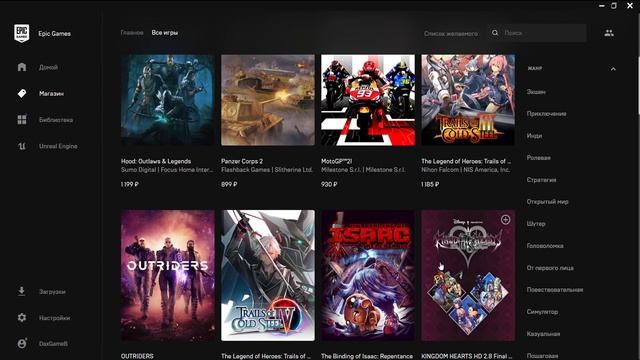Viewport: 640px width, 360px height.
Task: Click the 899 ₽ price
Action: (229, 184)
